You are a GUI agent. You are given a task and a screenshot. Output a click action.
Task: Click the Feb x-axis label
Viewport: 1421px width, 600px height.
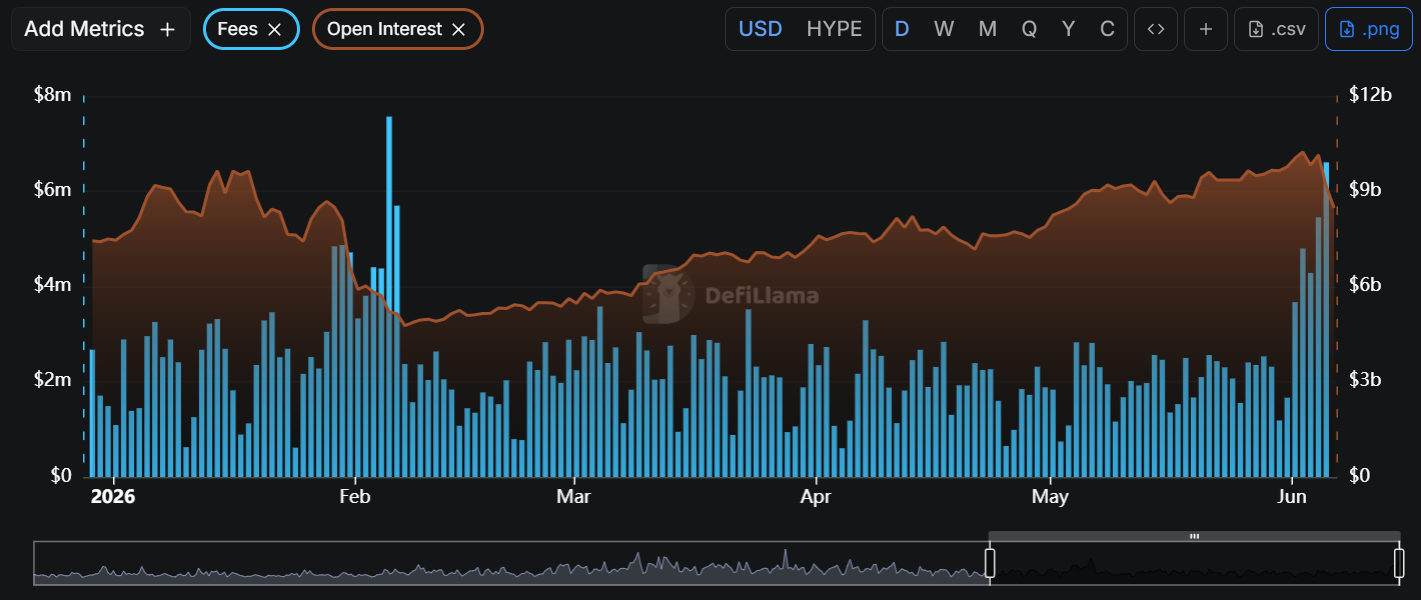point(355,497)
